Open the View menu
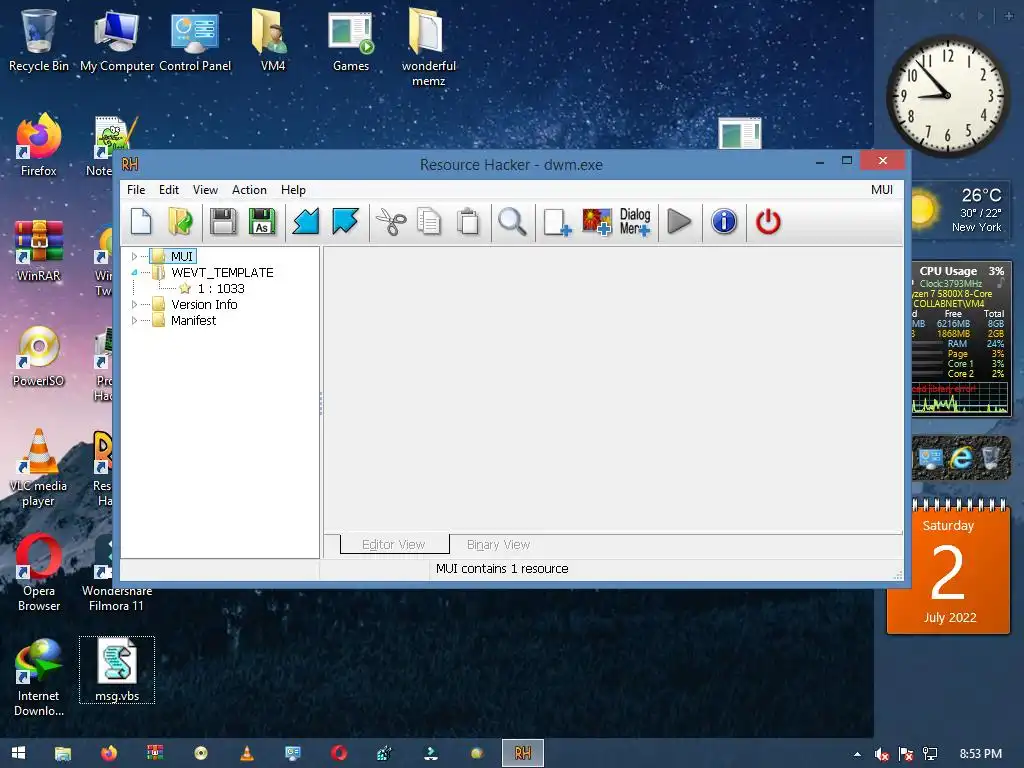This screenshot has height=768, width=1024. click(205, 190)
